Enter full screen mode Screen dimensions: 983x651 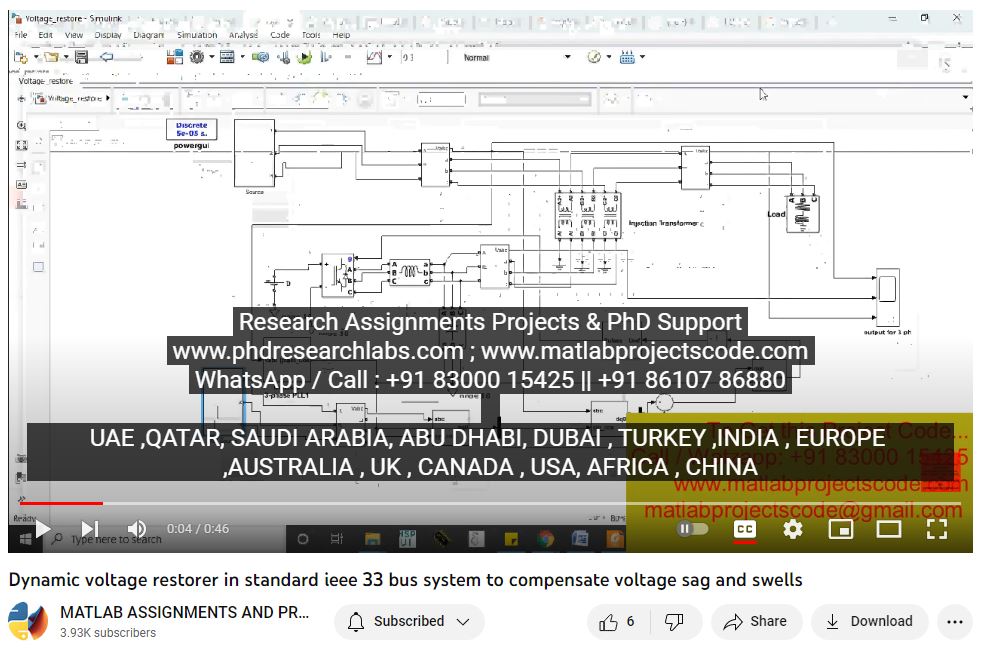click(937, 529)
